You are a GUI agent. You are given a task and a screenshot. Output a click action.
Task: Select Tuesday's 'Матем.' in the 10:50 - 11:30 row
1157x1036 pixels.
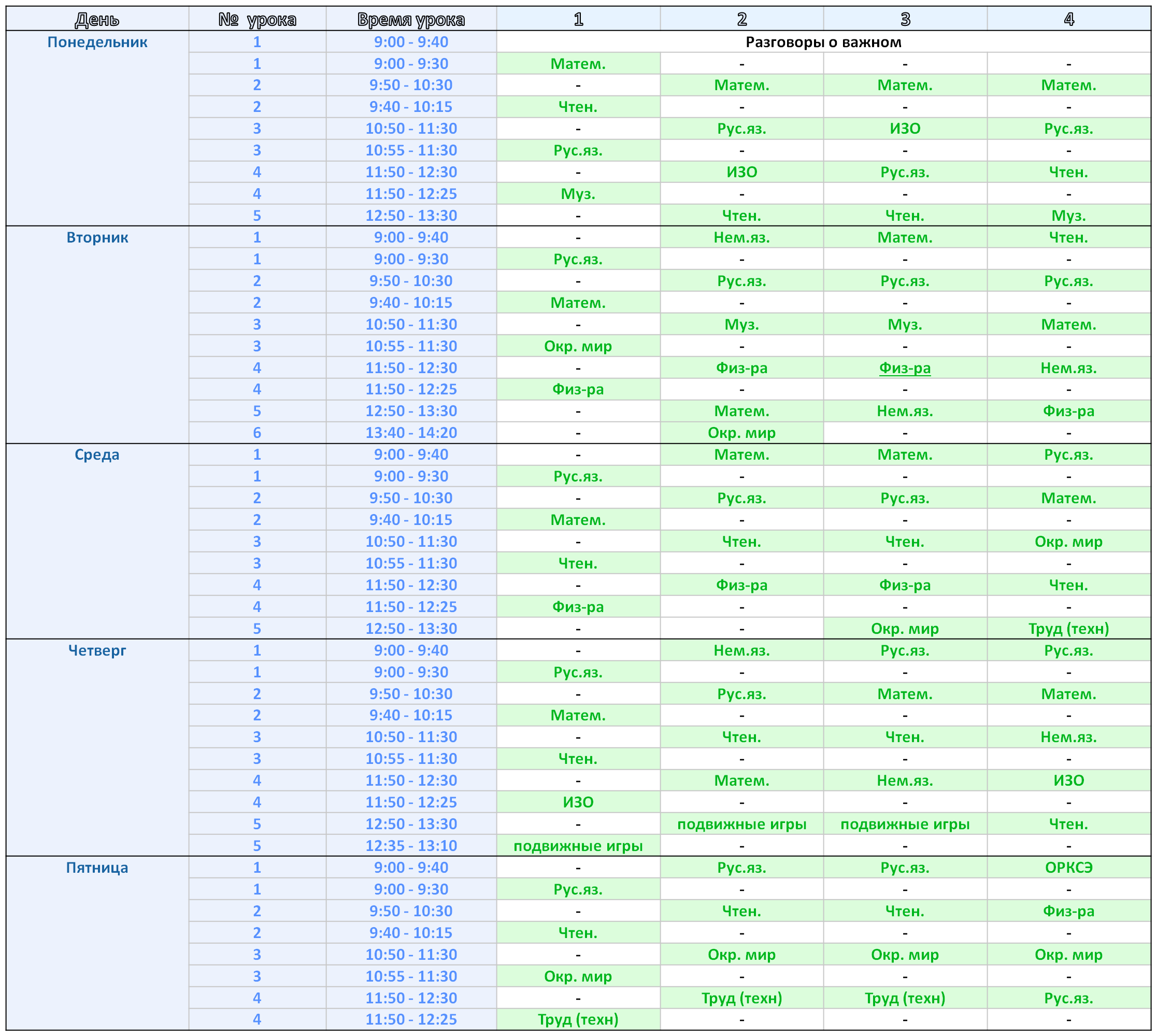pyautogui.click(x=1069, y=324)
